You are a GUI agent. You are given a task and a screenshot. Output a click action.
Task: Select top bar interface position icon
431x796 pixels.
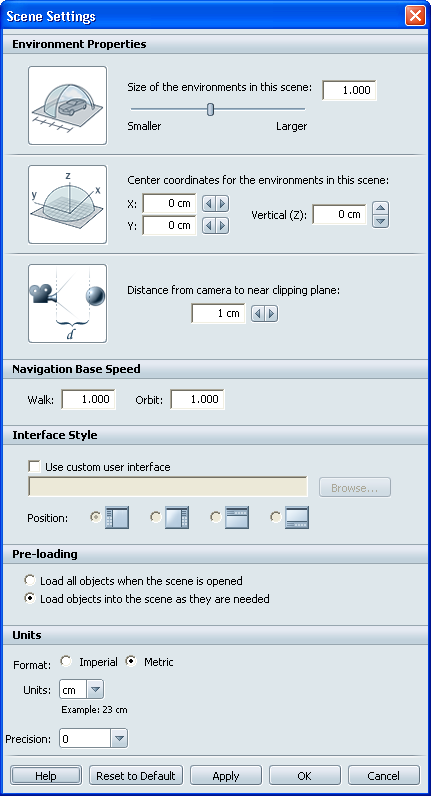pos(237,518)
